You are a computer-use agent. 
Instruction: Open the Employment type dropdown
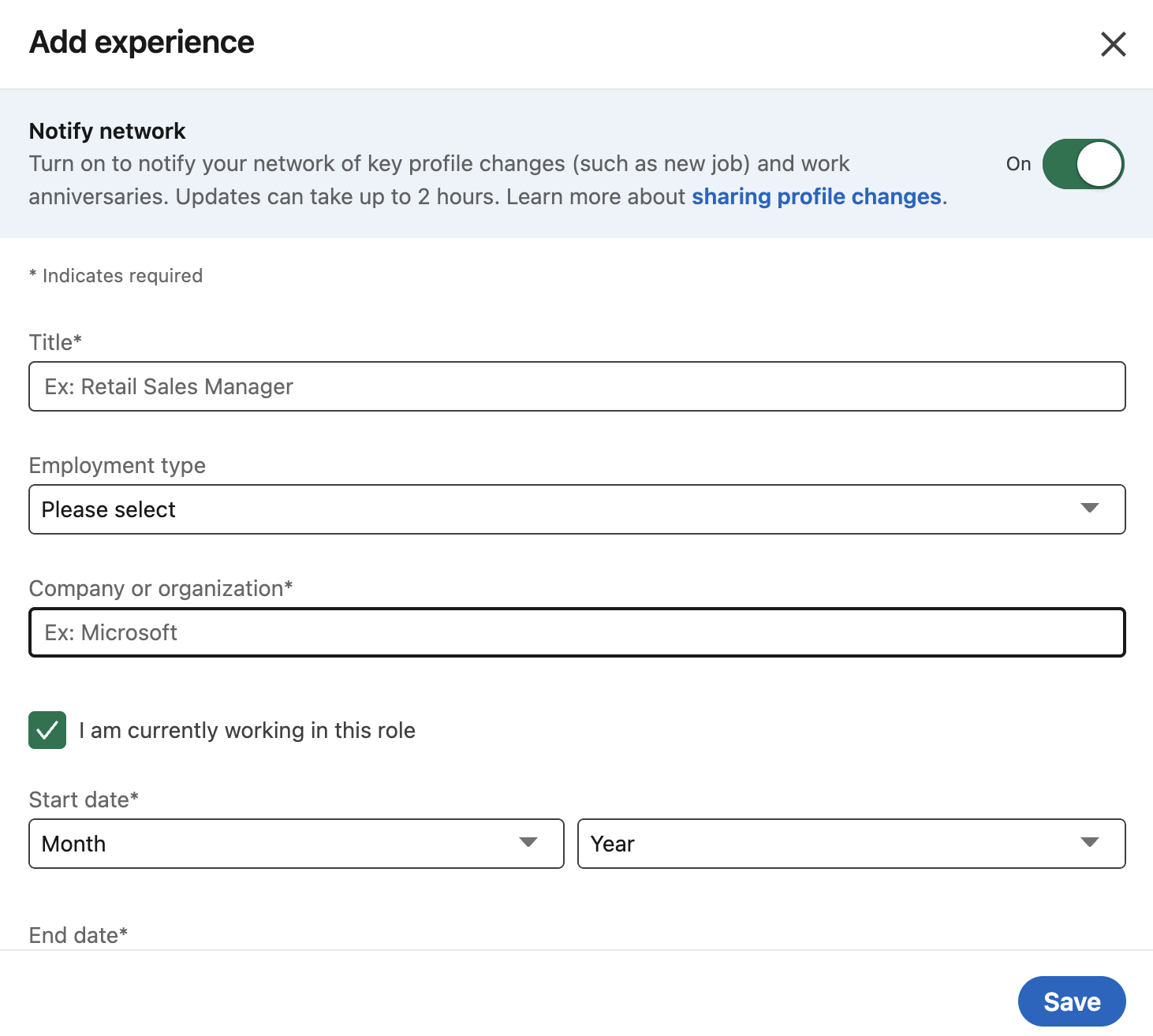coord(576,509)
